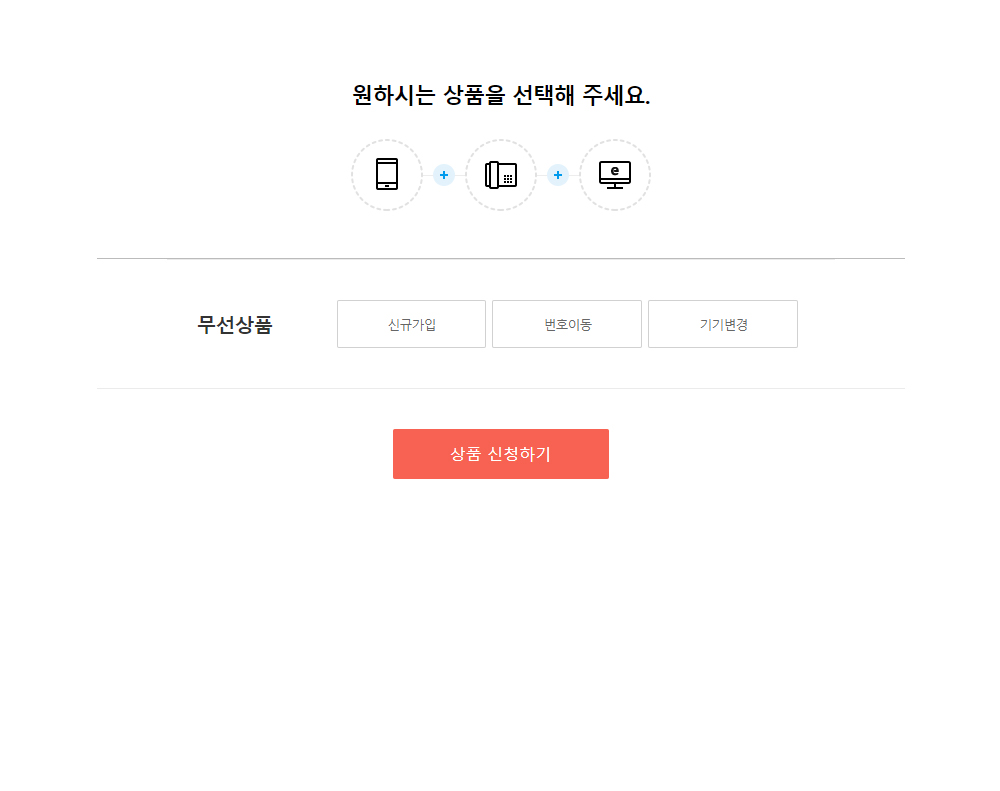Apply for product via red button

[x=501, y=454]
